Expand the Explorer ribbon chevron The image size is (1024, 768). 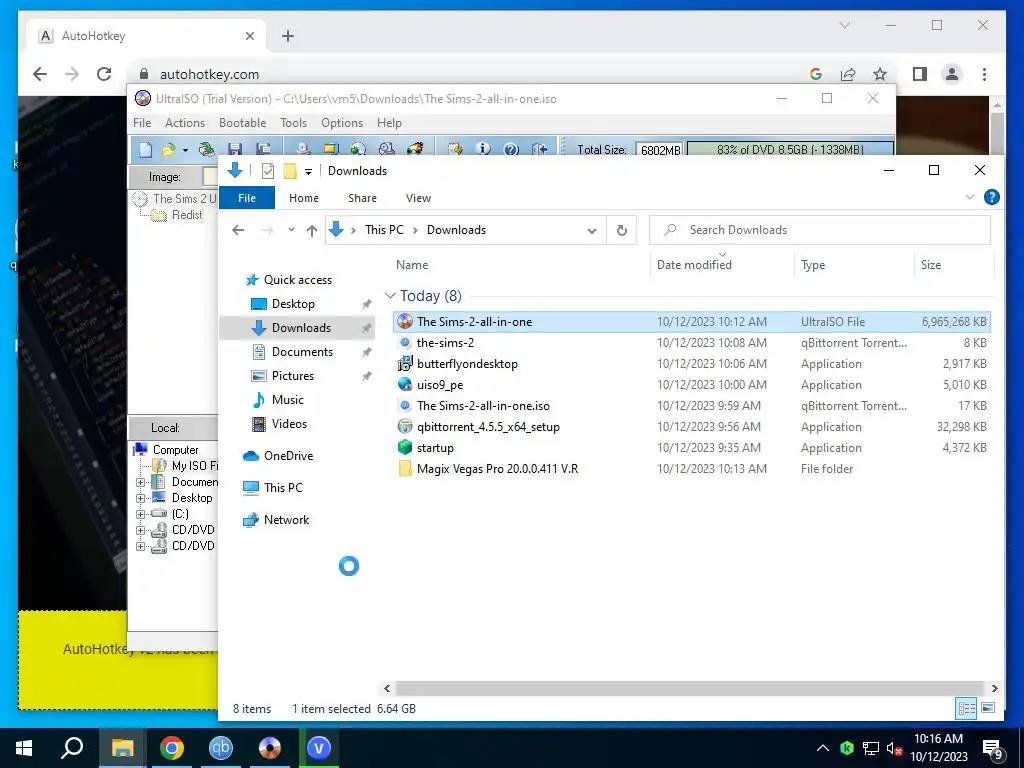970,197
